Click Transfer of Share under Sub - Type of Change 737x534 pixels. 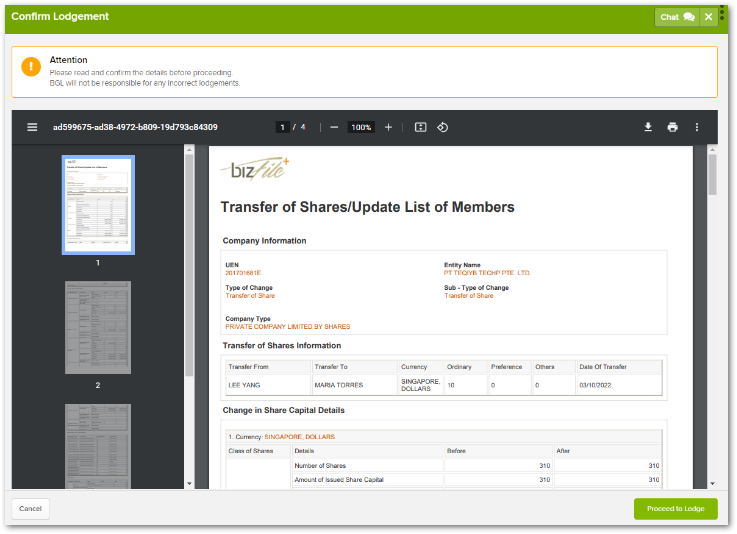coord(469,296)
